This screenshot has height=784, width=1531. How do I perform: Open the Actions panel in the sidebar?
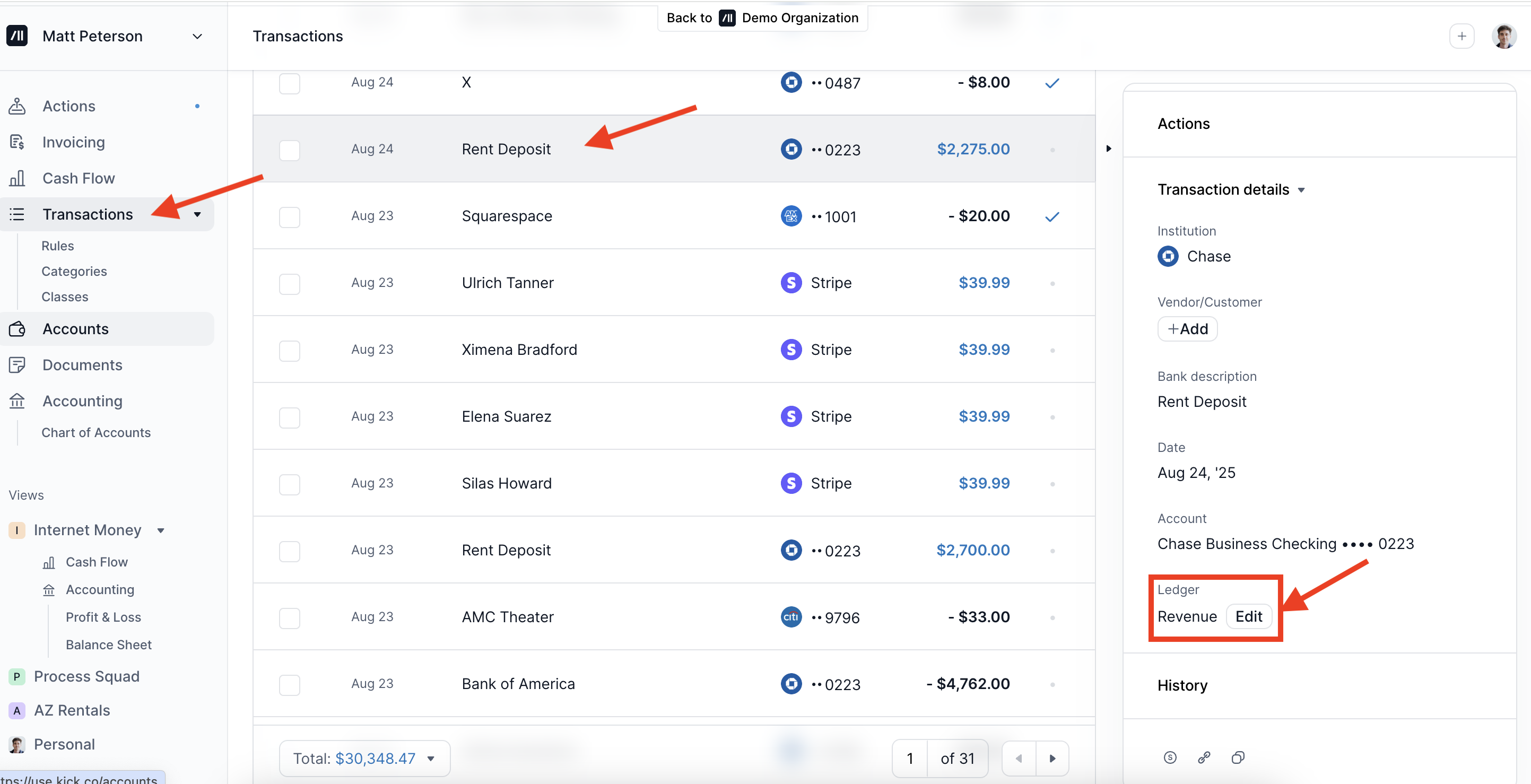(68, 106)
